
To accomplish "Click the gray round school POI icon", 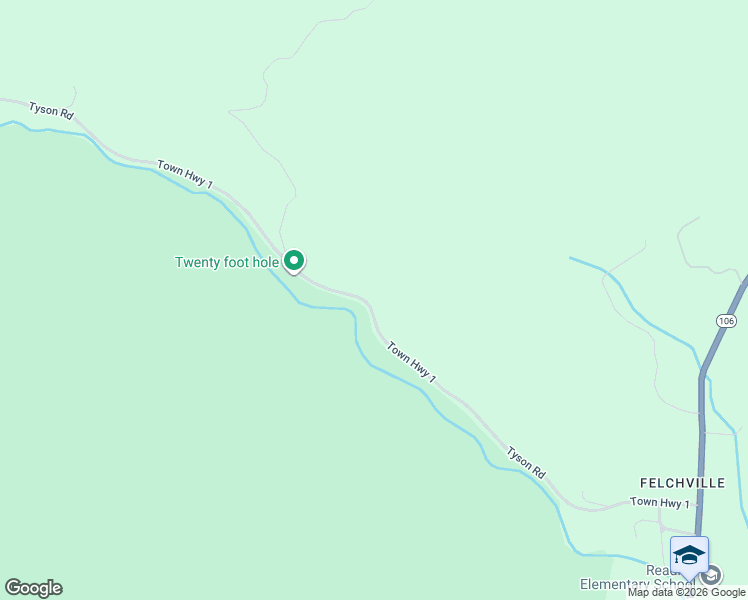I will pyautogui.click(x=711, y=575).
